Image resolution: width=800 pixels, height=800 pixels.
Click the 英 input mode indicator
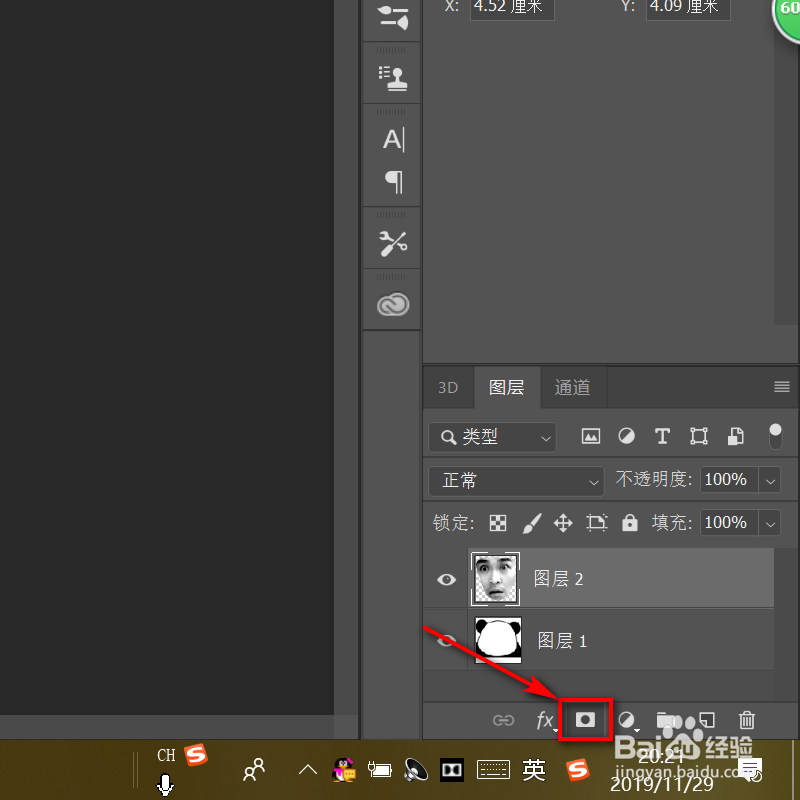click(x=534, y=770)
